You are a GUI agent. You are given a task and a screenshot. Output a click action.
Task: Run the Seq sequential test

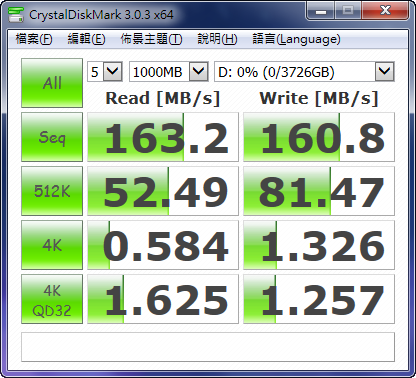point(52,137)
